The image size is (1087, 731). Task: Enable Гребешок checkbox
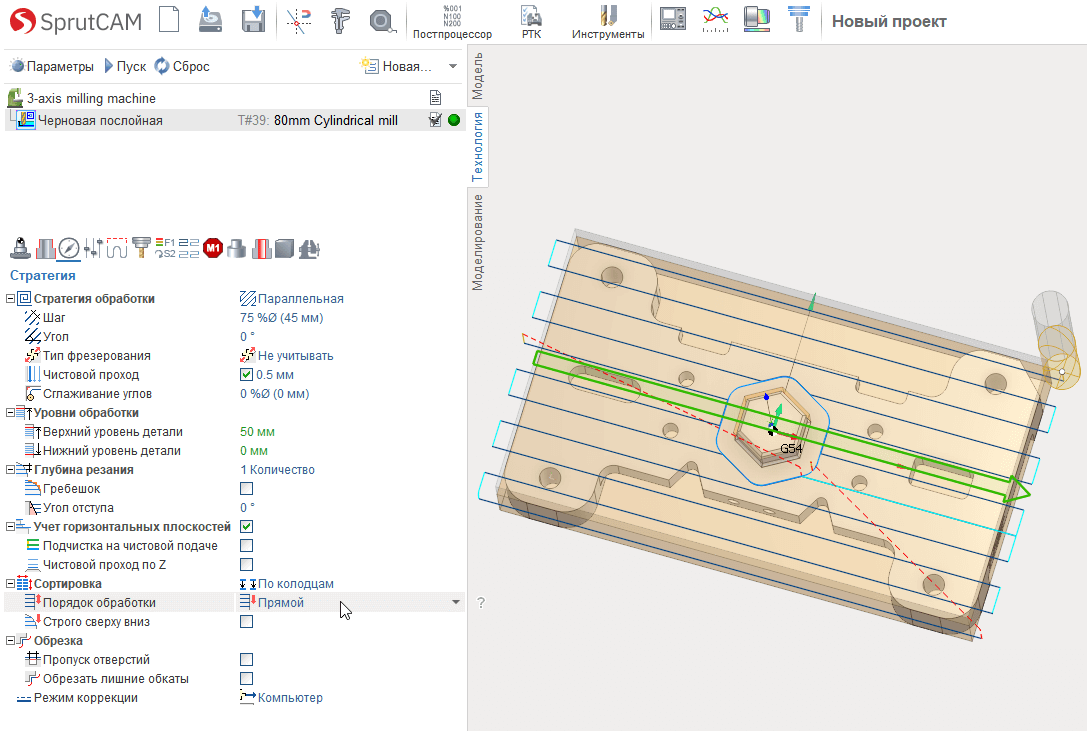(246, 489)
